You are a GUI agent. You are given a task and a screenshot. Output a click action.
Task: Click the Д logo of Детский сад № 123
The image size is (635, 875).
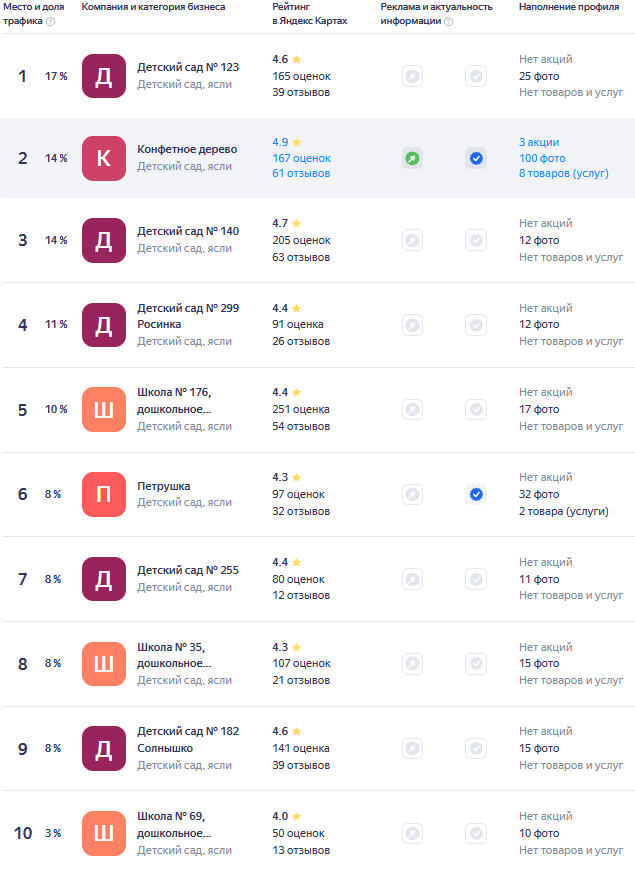(104, 76)
